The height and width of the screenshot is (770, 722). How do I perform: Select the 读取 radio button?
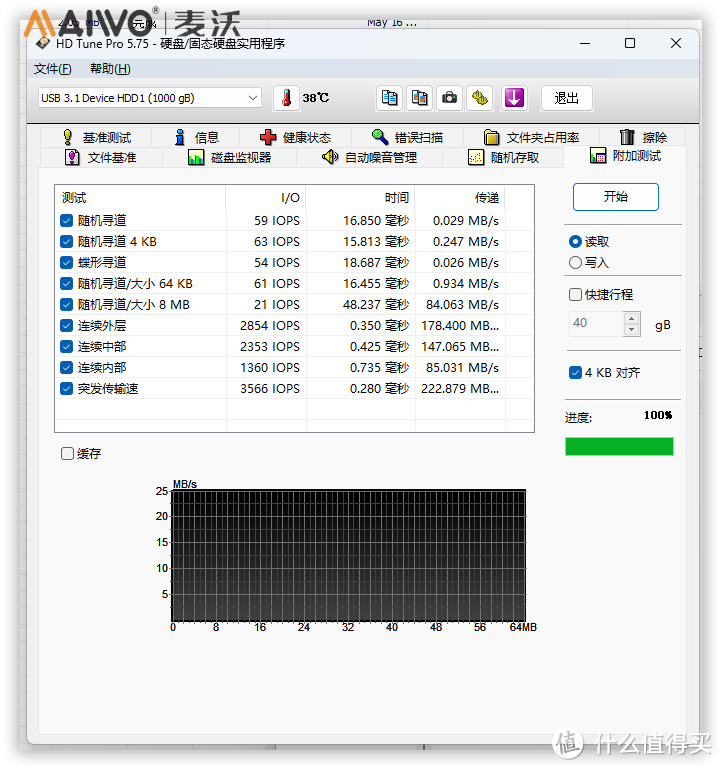[575, 242]
